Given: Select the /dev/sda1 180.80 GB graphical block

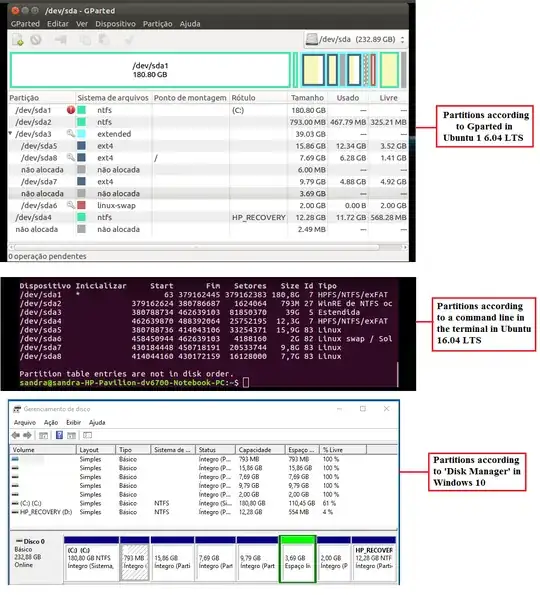Looking at the screenshot, I should click(x=150, y=70).
